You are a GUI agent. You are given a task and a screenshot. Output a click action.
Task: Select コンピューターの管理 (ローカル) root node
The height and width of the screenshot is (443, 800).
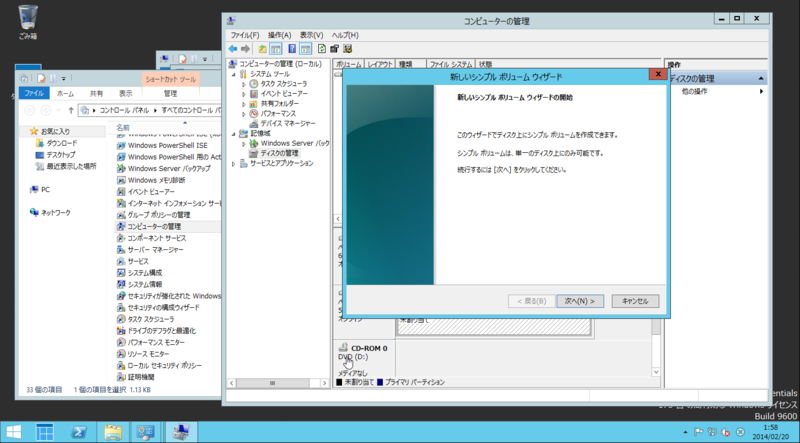point(280,64)
